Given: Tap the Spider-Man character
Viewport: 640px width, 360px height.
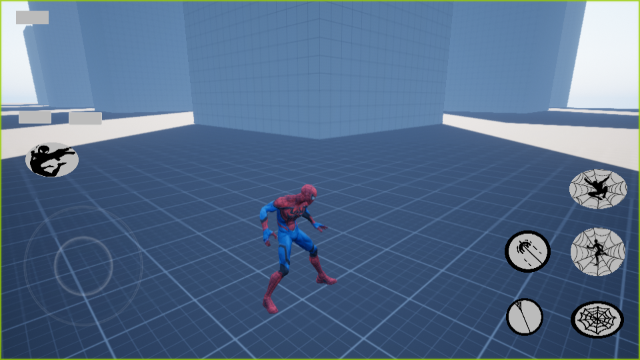Looking at the screenshot, I should click(298, 248).
